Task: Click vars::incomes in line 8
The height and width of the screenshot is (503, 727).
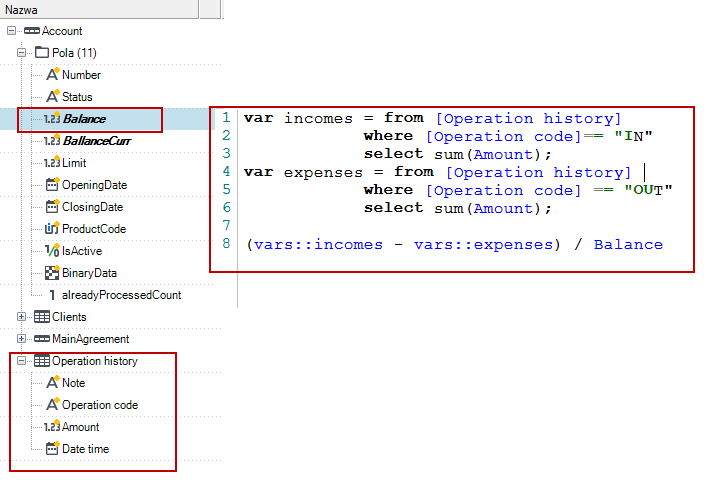Action: tap(319, 244)
